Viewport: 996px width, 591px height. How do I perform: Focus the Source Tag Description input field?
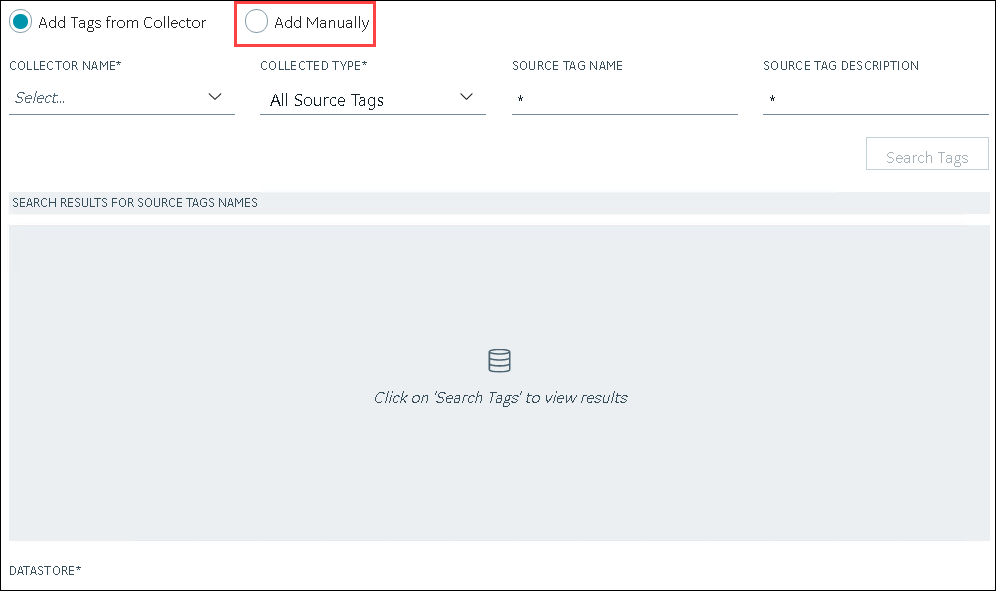pyautogui.click(x=875, y=99)
